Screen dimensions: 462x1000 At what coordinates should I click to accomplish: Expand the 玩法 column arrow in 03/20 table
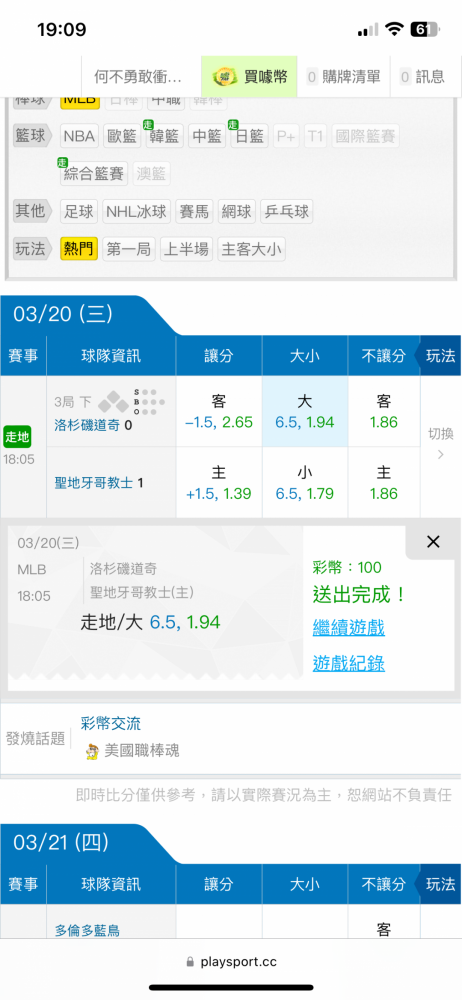(x=437, y=355)
